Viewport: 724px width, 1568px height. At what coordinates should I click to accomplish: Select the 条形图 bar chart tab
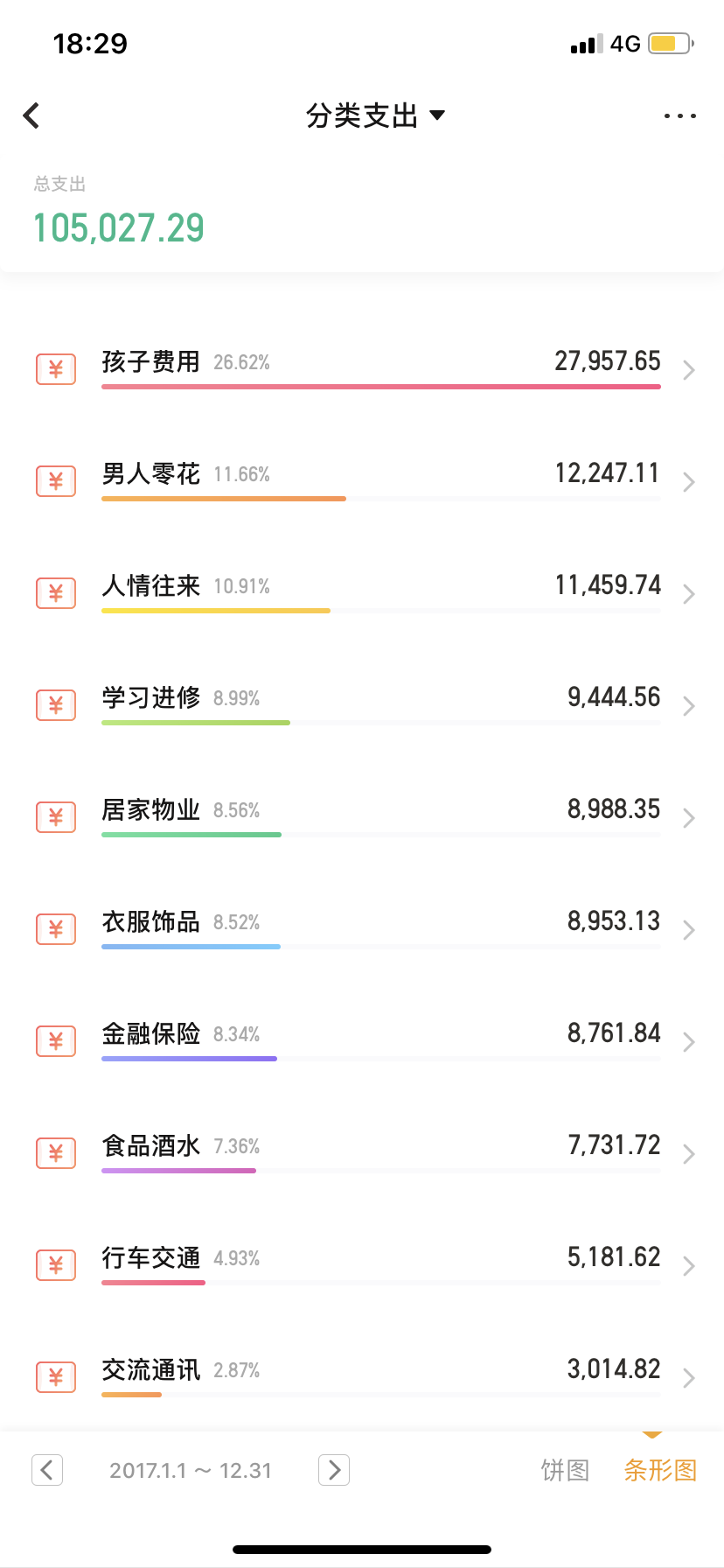(x=660, y=1470)
